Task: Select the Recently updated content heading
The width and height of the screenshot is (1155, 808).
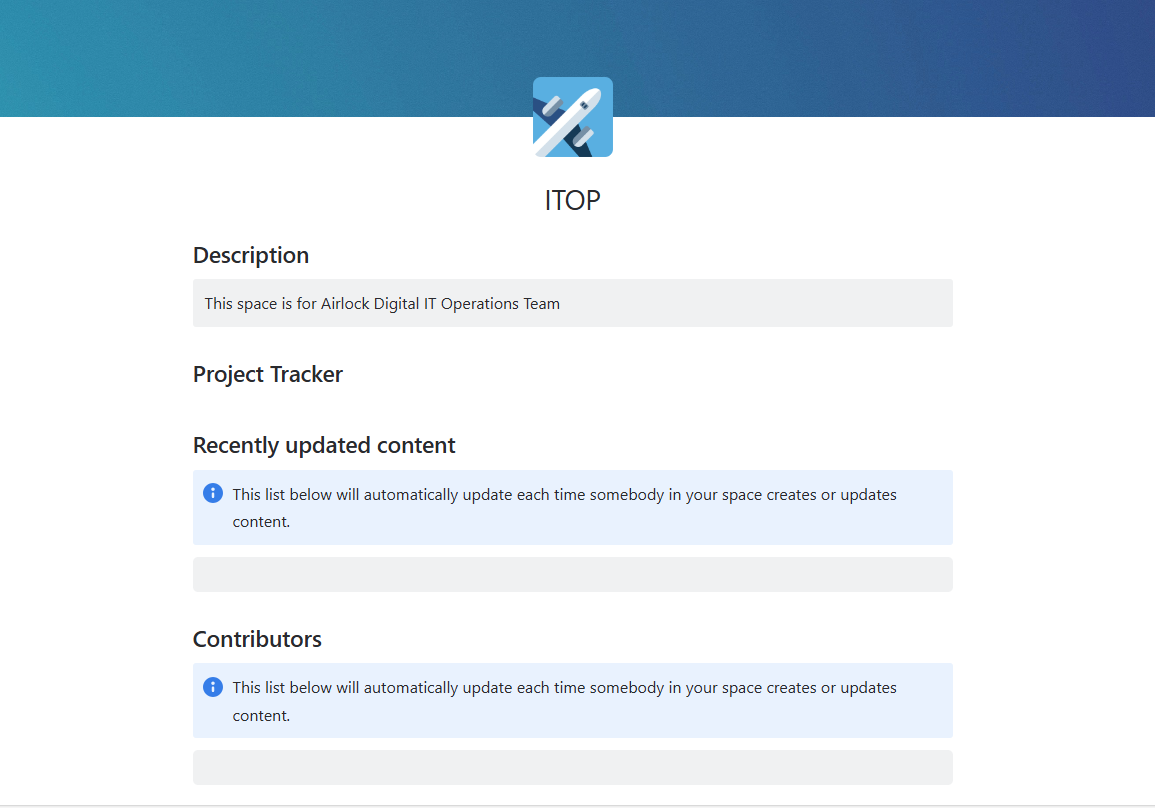Action: (x=324, y=445)
